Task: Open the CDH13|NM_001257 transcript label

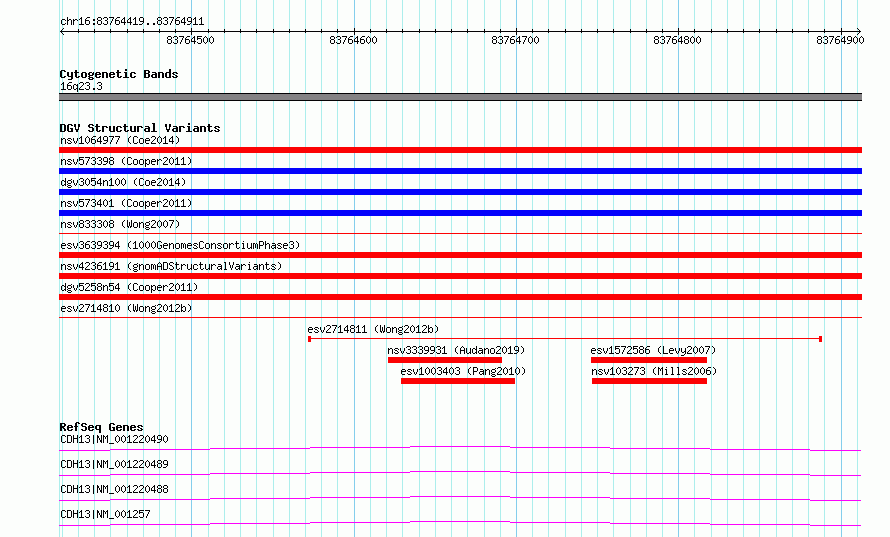Action: pos(105,514)
